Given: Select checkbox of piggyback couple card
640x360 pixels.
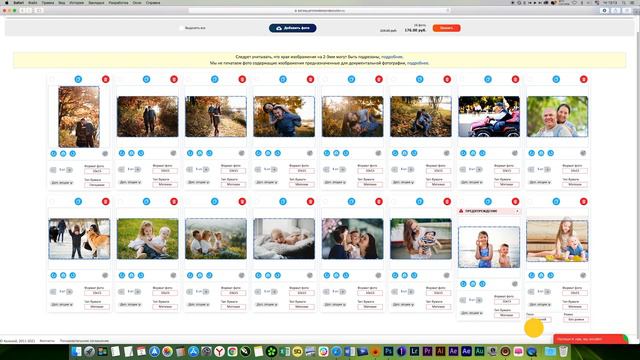Looking at the screenshot, I should coord(257,79).
